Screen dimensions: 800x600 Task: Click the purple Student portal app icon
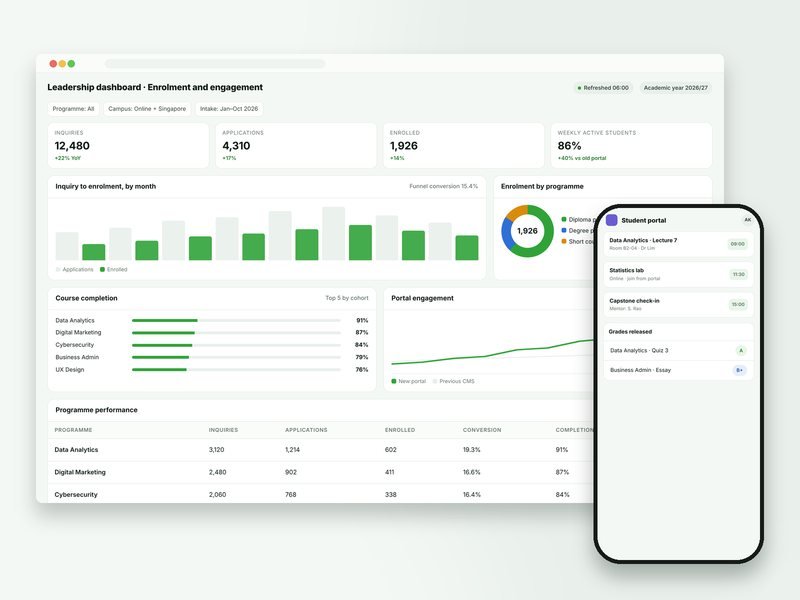pyautogui.click(x=611, y=220)
